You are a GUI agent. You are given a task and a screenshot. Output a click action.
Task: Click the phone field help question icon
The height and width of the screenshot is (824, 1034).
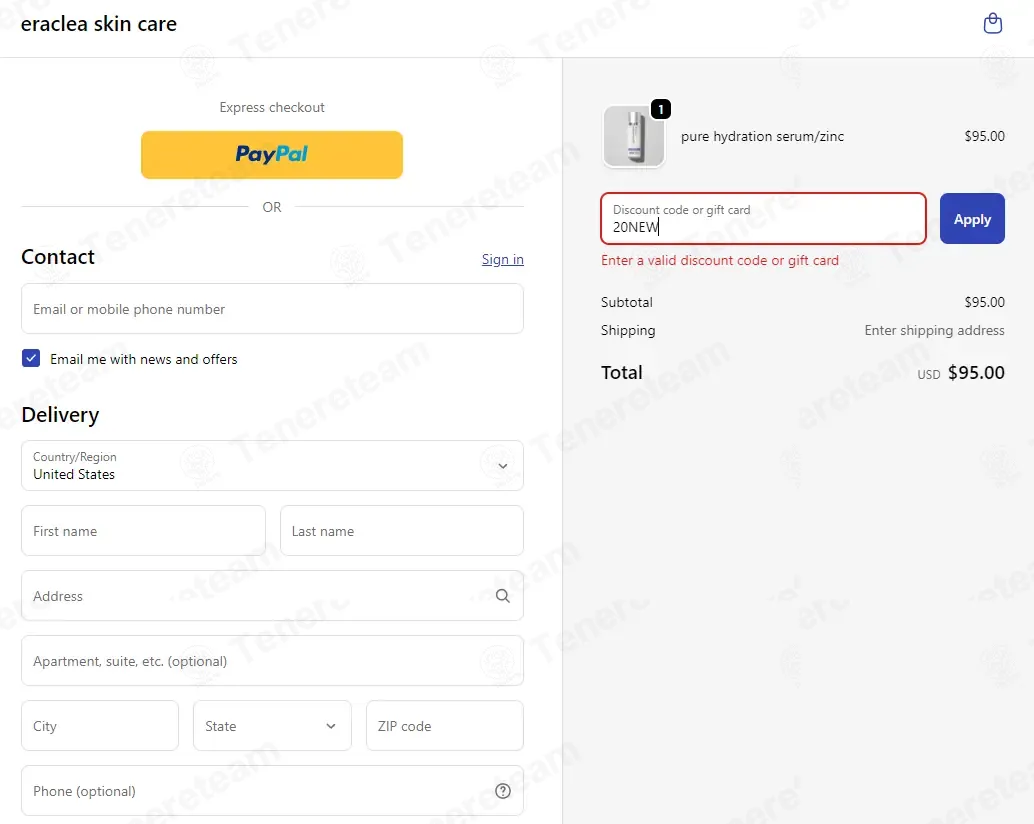pos(503,791)
